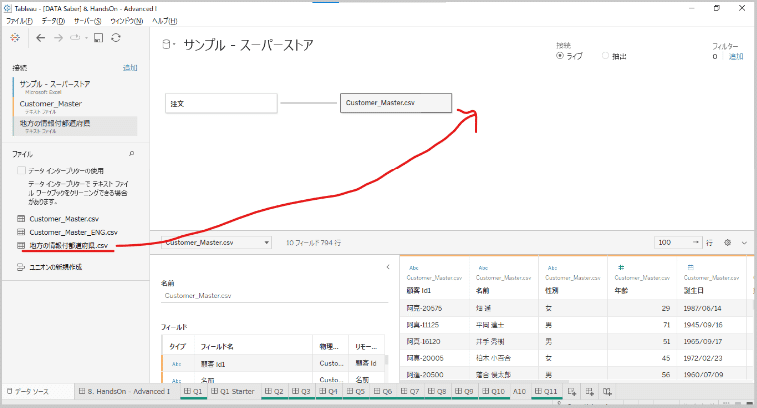Enable the データ インタープリターの使用 checkbox
Viewport: 757px width, 408px height.
coord(21,170)
